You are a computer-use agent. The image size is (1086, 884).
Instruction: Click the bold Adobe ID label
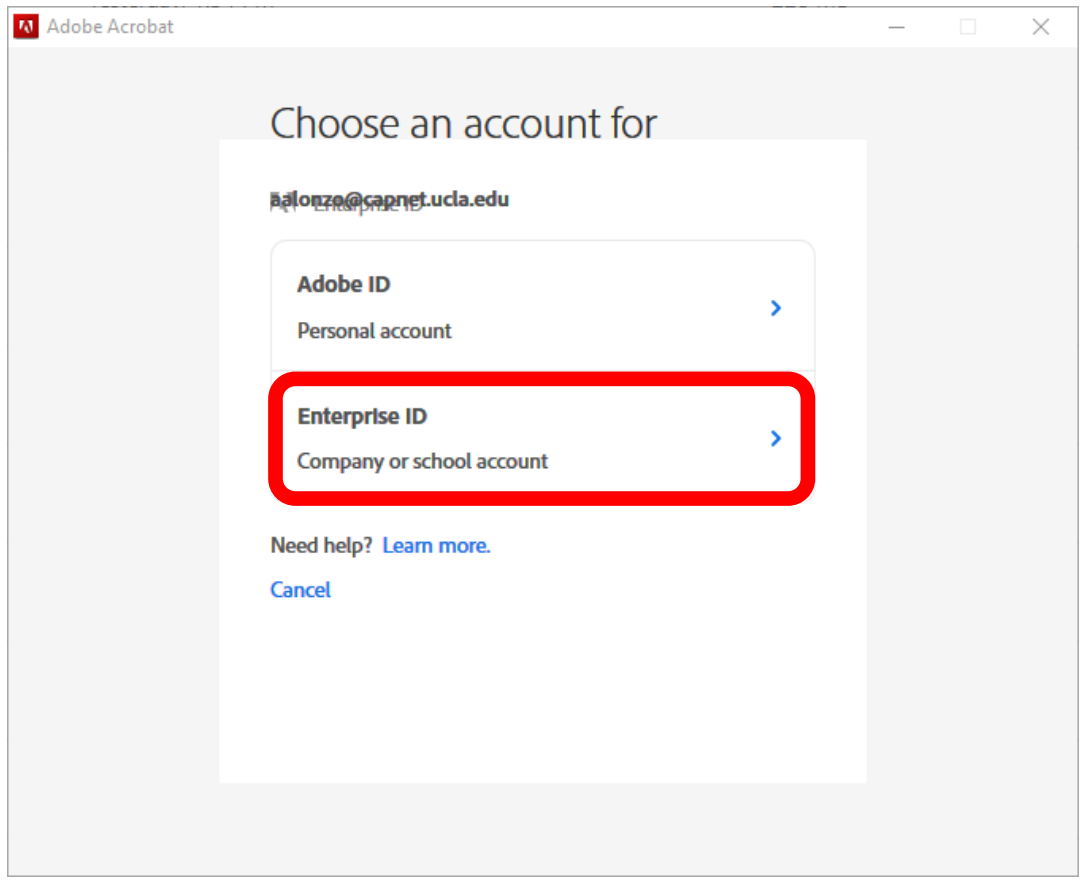tap(343, 284)
